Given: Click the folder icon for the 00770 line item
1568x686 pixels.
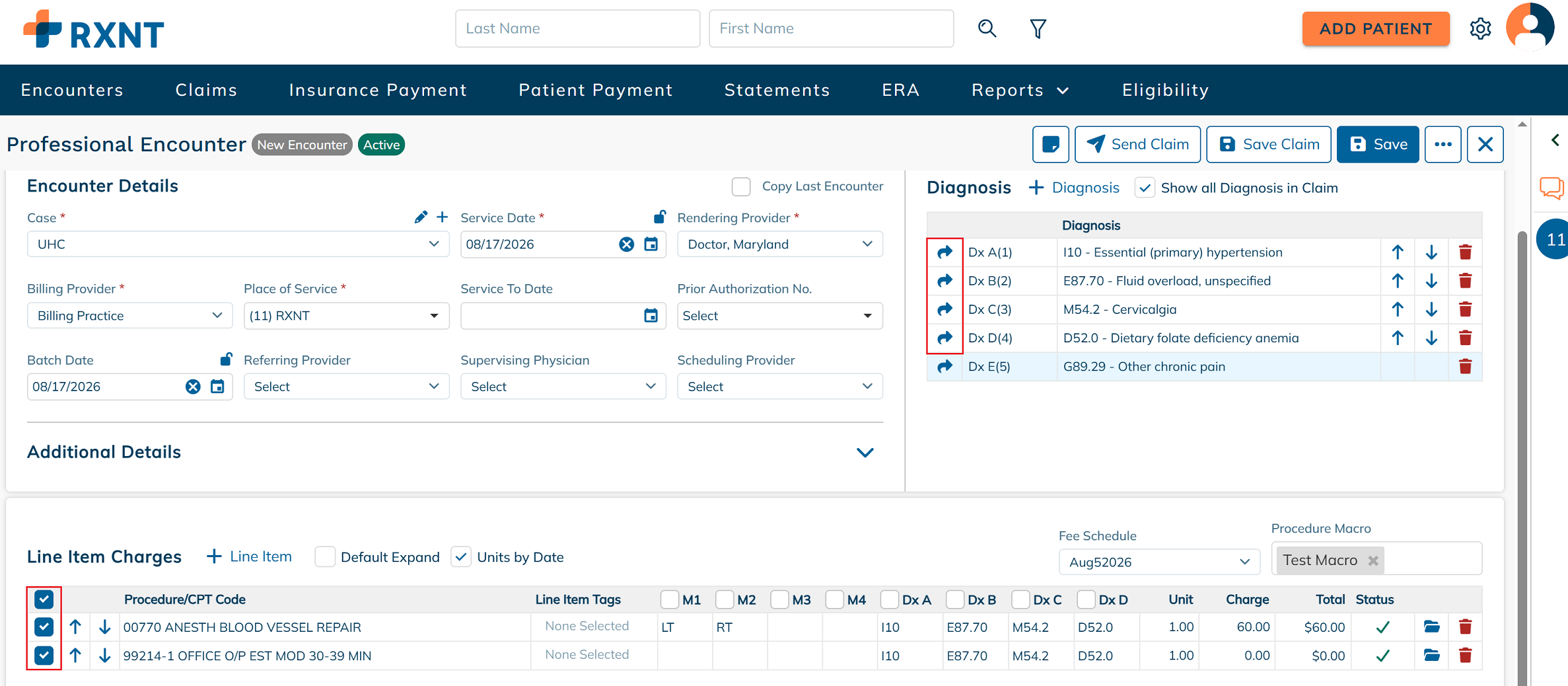Looking at the screenshot, I should [1431, 627].
